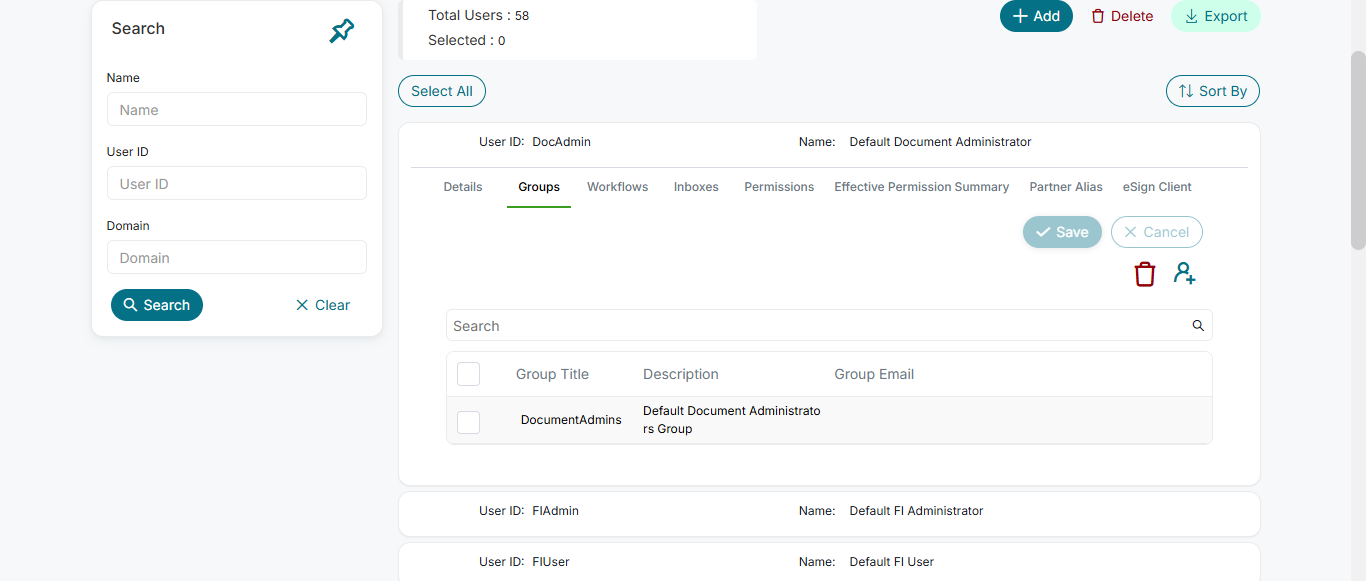Check the DocumentAdmins group checkbox
The image size is (1366, 581).
coord(468,422)
